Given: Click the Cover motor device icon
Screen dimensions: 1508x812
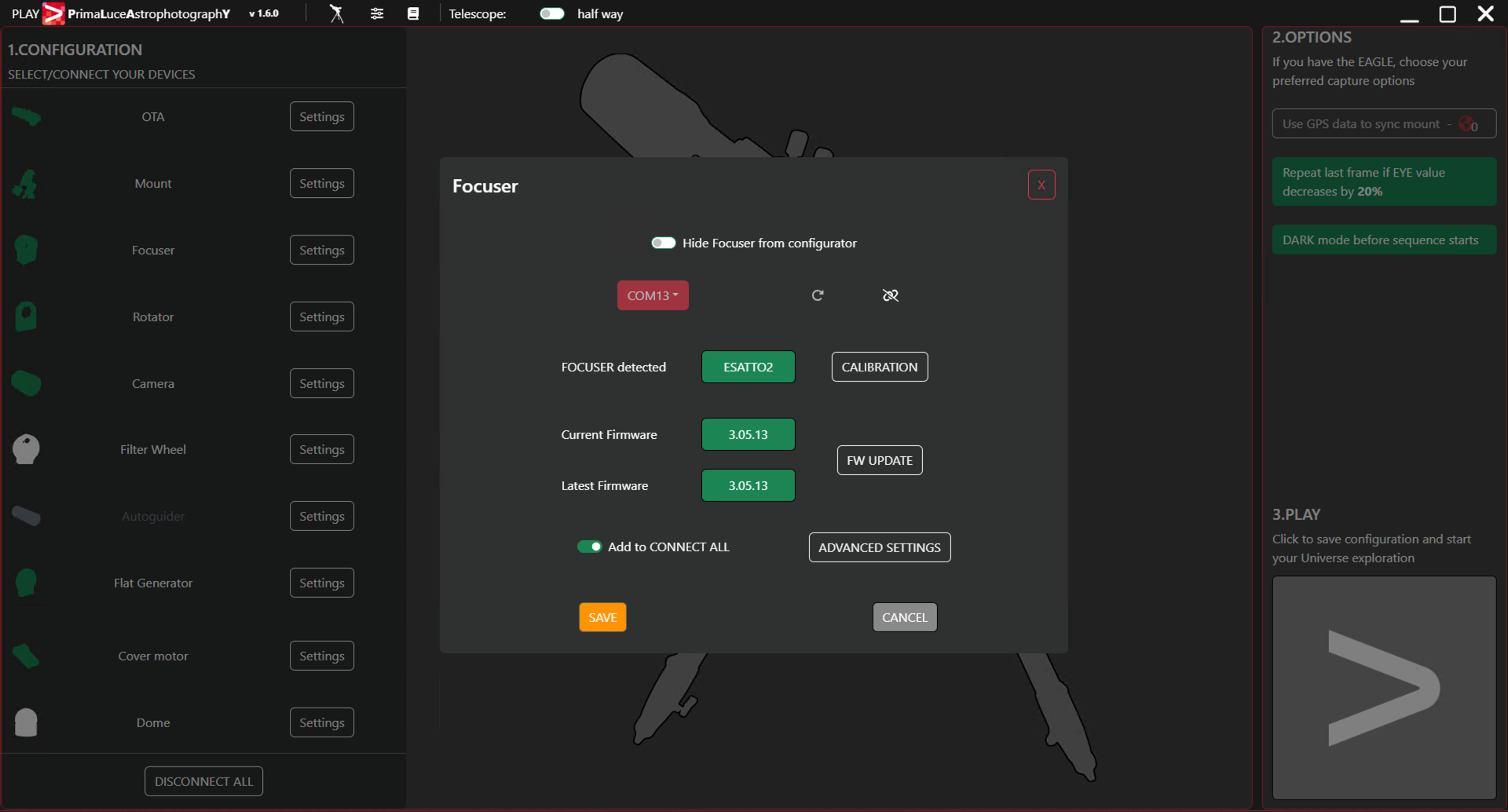Looking at the screenshot, I should tap(26, 656).
